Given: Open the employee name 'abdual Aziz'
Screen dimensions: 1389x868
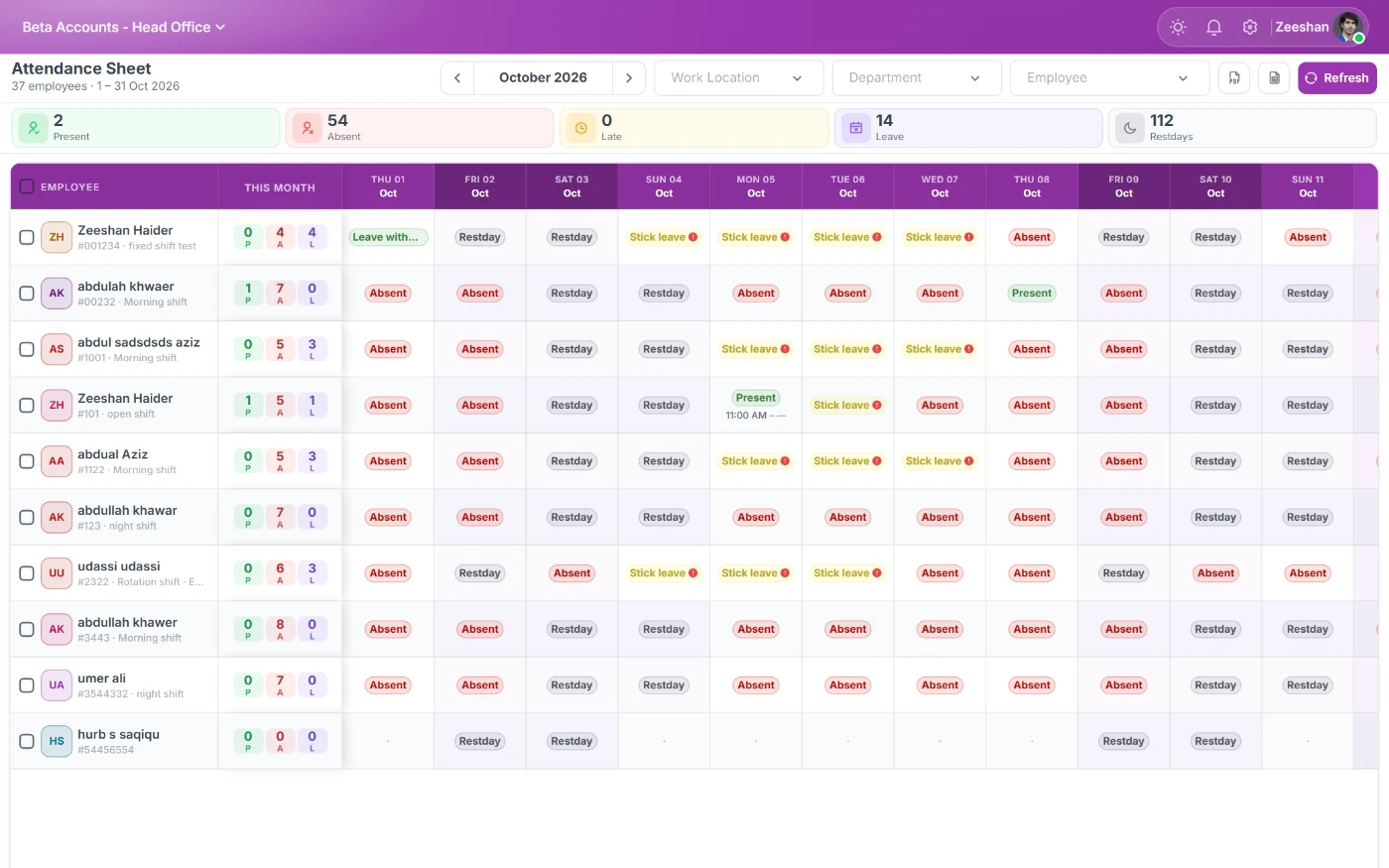Looking at the screenshot, I should click(x=113, y=454).
